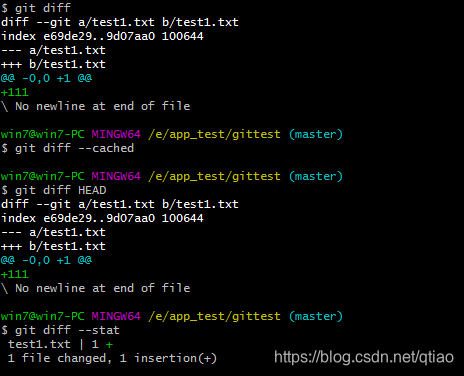
Task: Click the last 'win7@win7-PC' prompt user
Action: tap(43, 316)
